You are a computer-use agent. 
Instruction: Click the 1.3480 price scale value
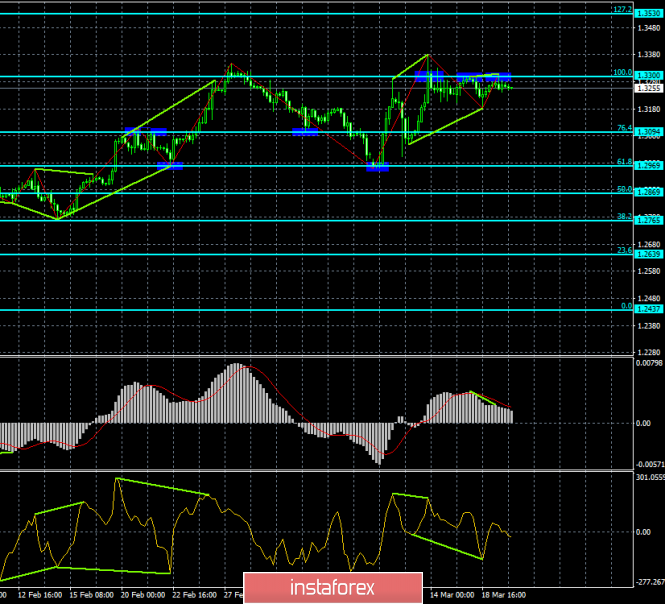pyautogui.click(x=649, y=28)
